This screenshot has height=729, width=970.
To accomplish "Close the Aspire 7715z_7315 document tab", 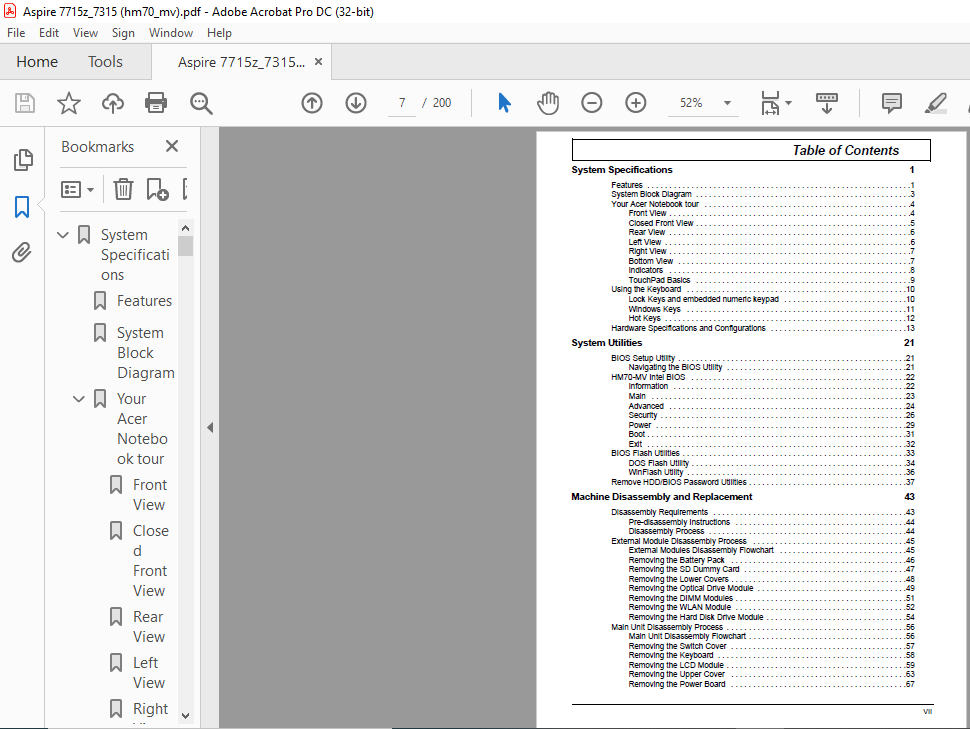I will [x=319, y=62].
